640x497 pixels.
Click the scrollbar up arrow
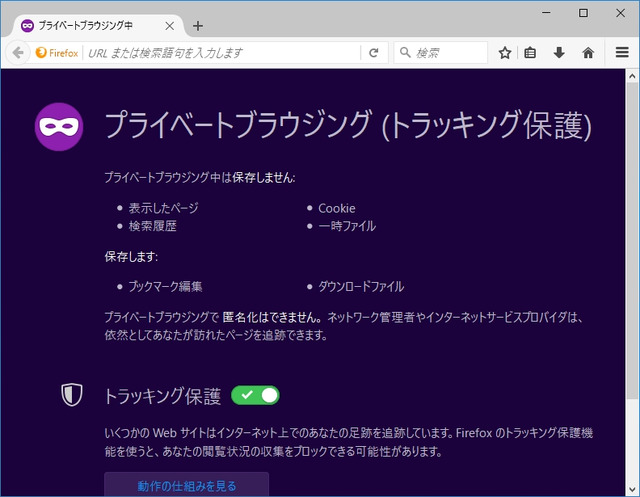pos(632,76)
